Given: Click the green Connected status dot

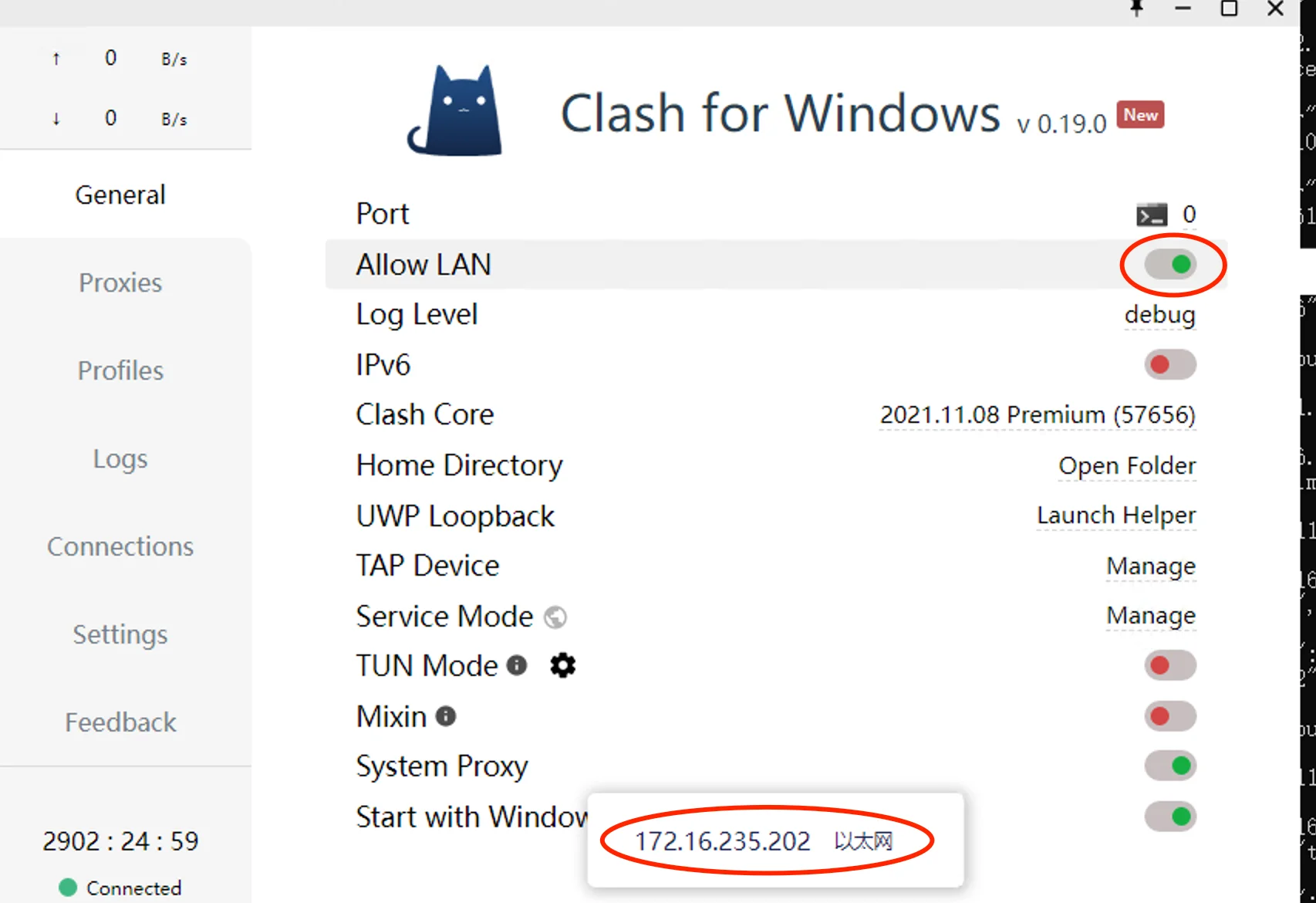Looking at the screenshot, I should tap(68, 888).
